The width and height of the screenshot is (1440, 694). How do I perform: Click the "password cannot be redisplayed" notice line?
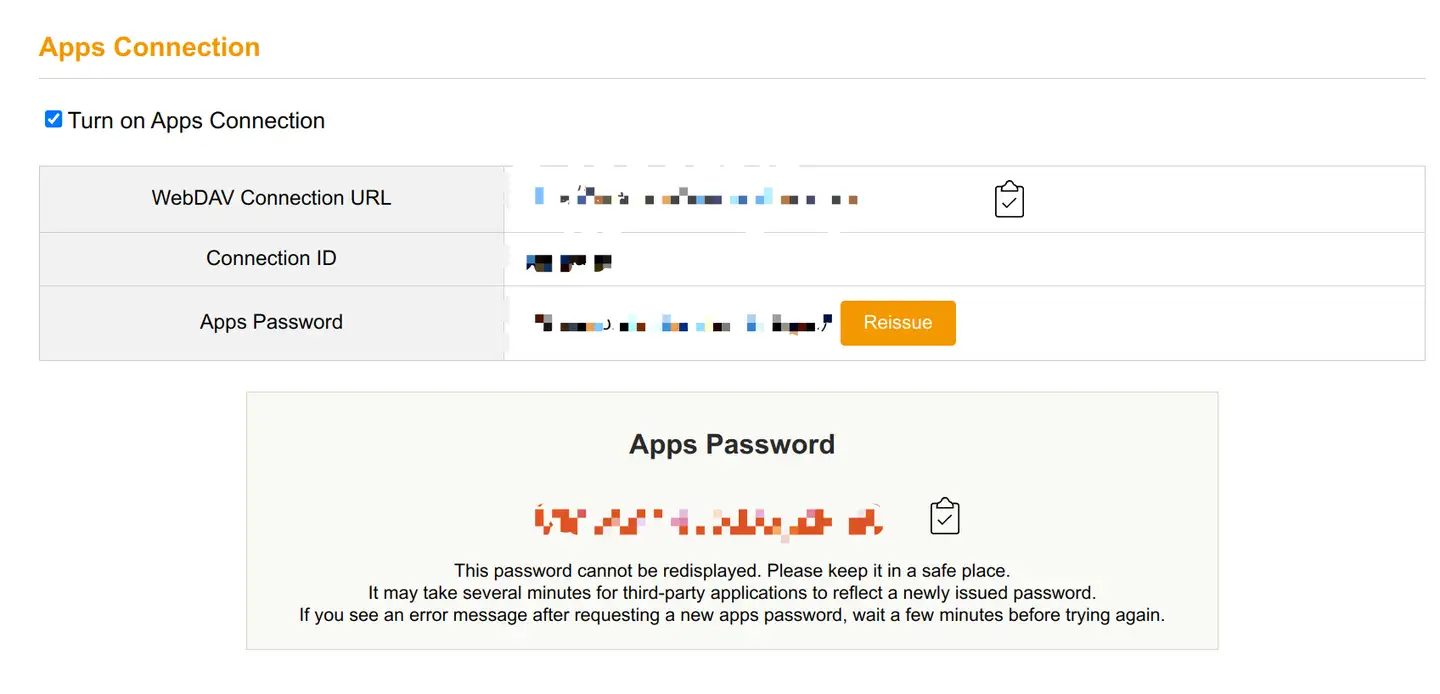point(732,571)
